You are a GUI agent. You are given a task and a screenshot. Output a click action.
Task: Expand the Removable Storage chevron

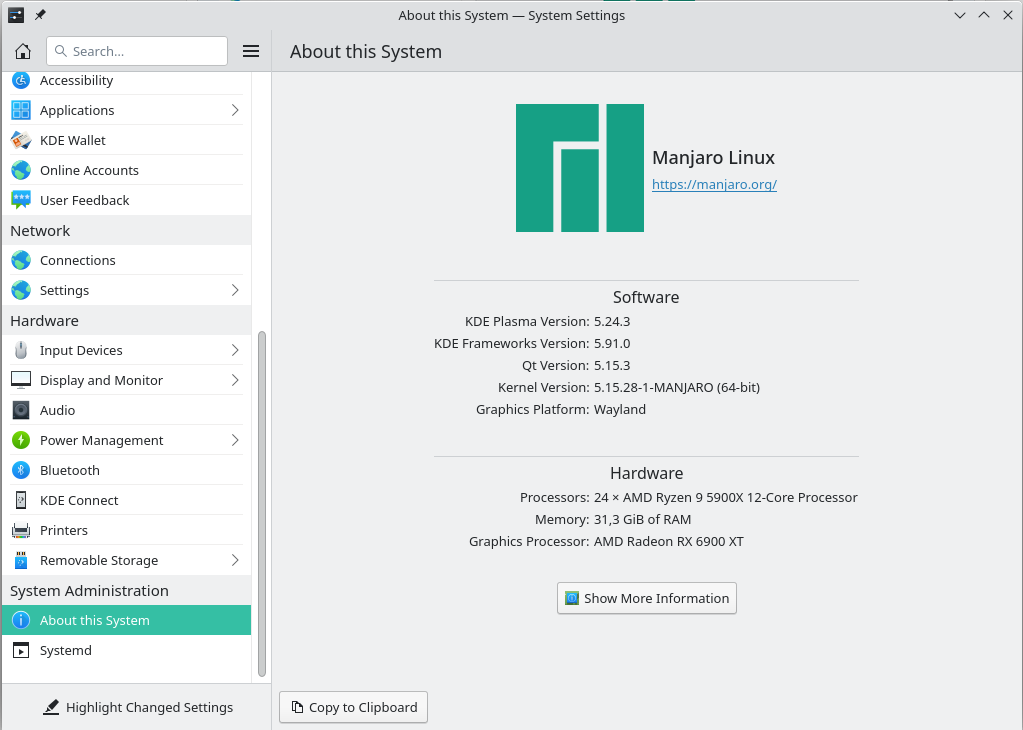click(x=235, y=560)
